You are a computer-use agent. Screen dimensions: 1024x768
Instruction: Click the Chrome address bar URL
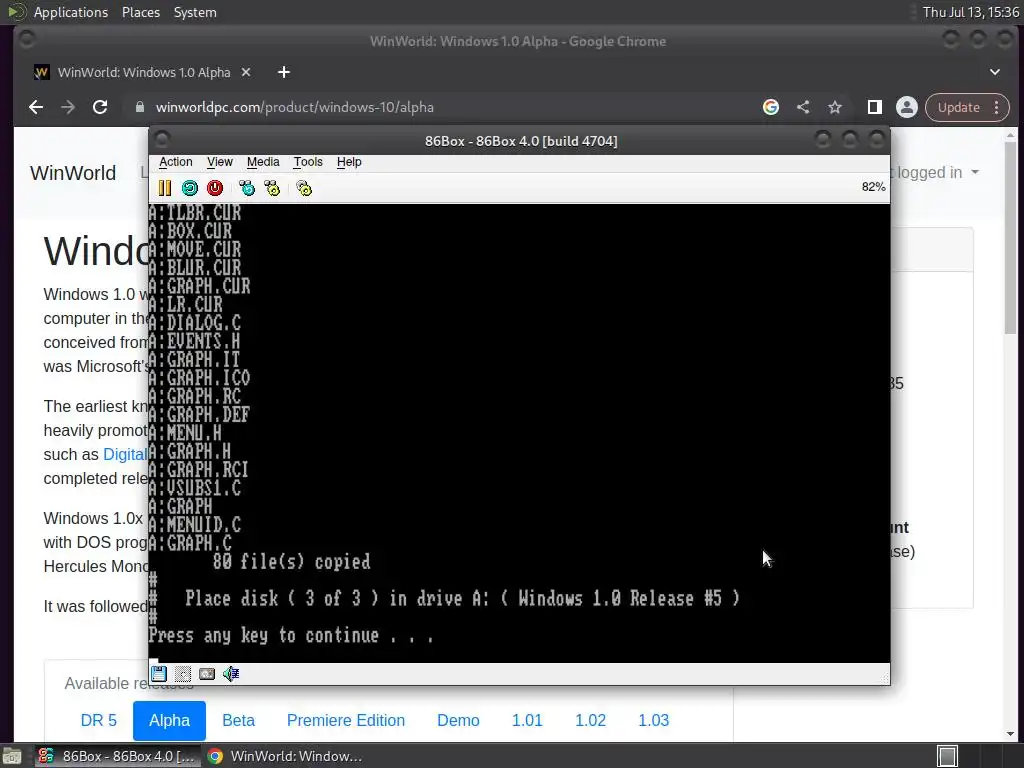pyautogui.click(x=295, y=107)
